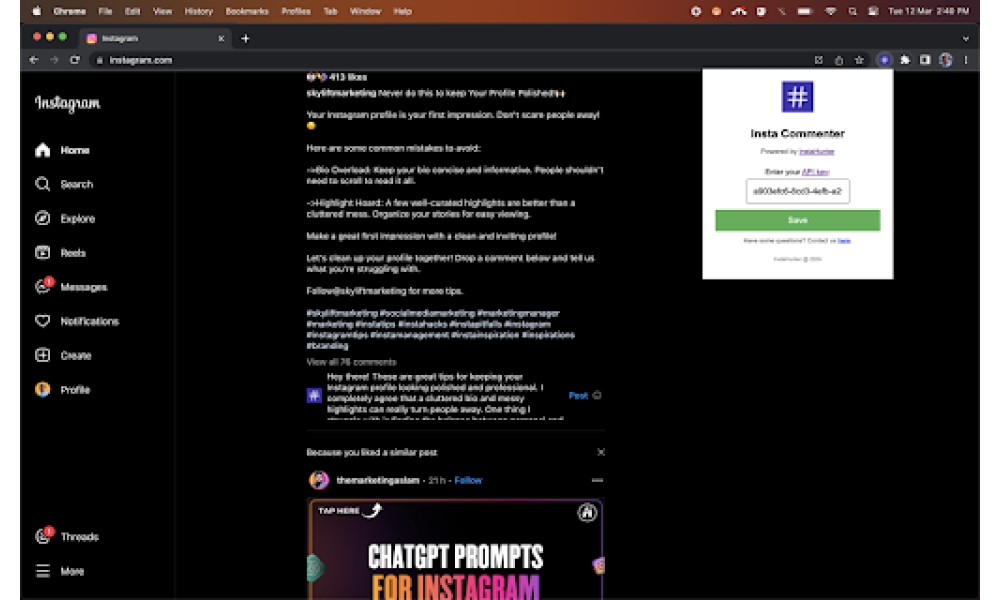1000x600 pixels.
Task: Open the emoji picker beside Post
Action: point(597,395)
